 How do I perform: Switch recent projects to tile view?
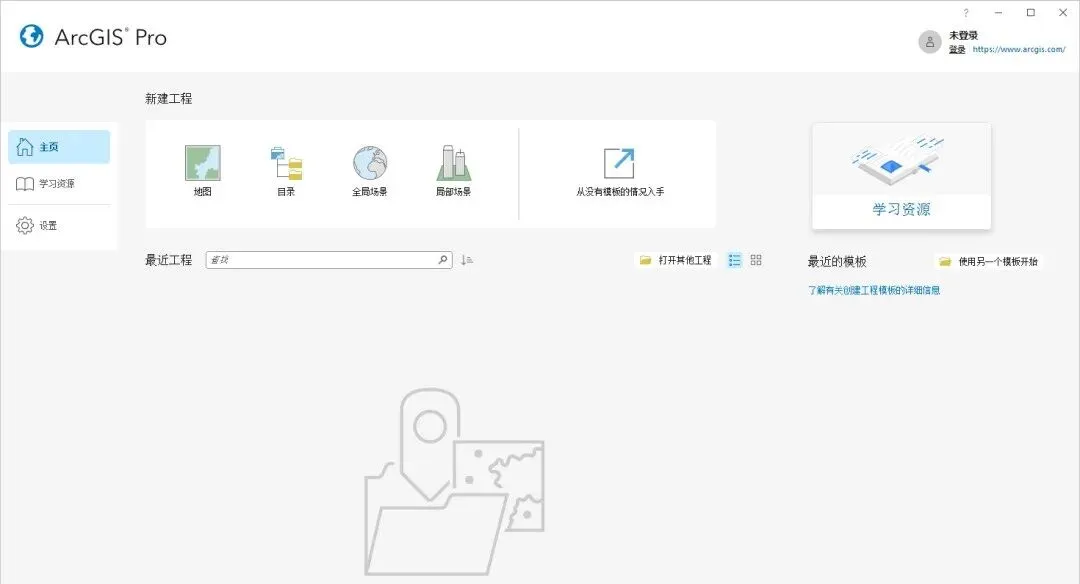pos(756,260)
